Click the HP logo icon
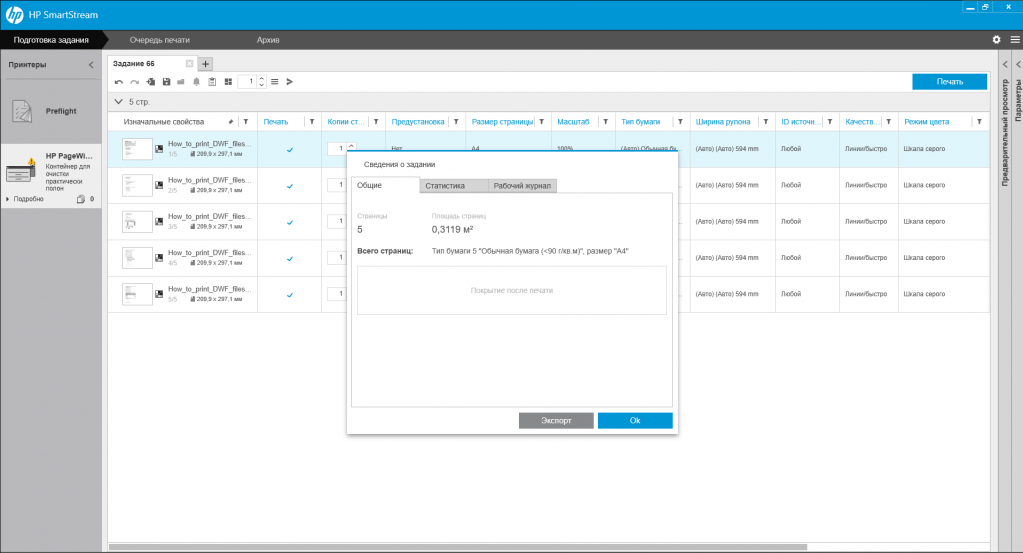 (x=14, y=14)
